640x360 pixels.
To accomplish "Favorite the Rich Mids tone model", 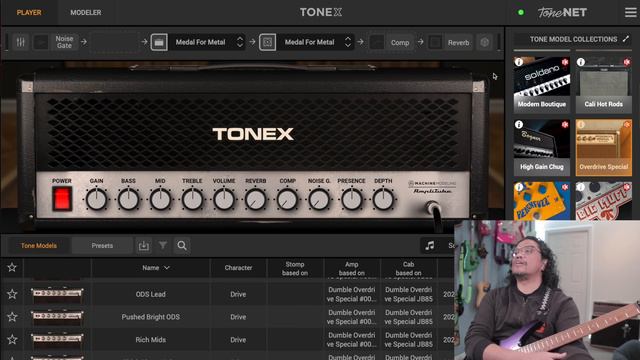I will [x=12, y=340].
